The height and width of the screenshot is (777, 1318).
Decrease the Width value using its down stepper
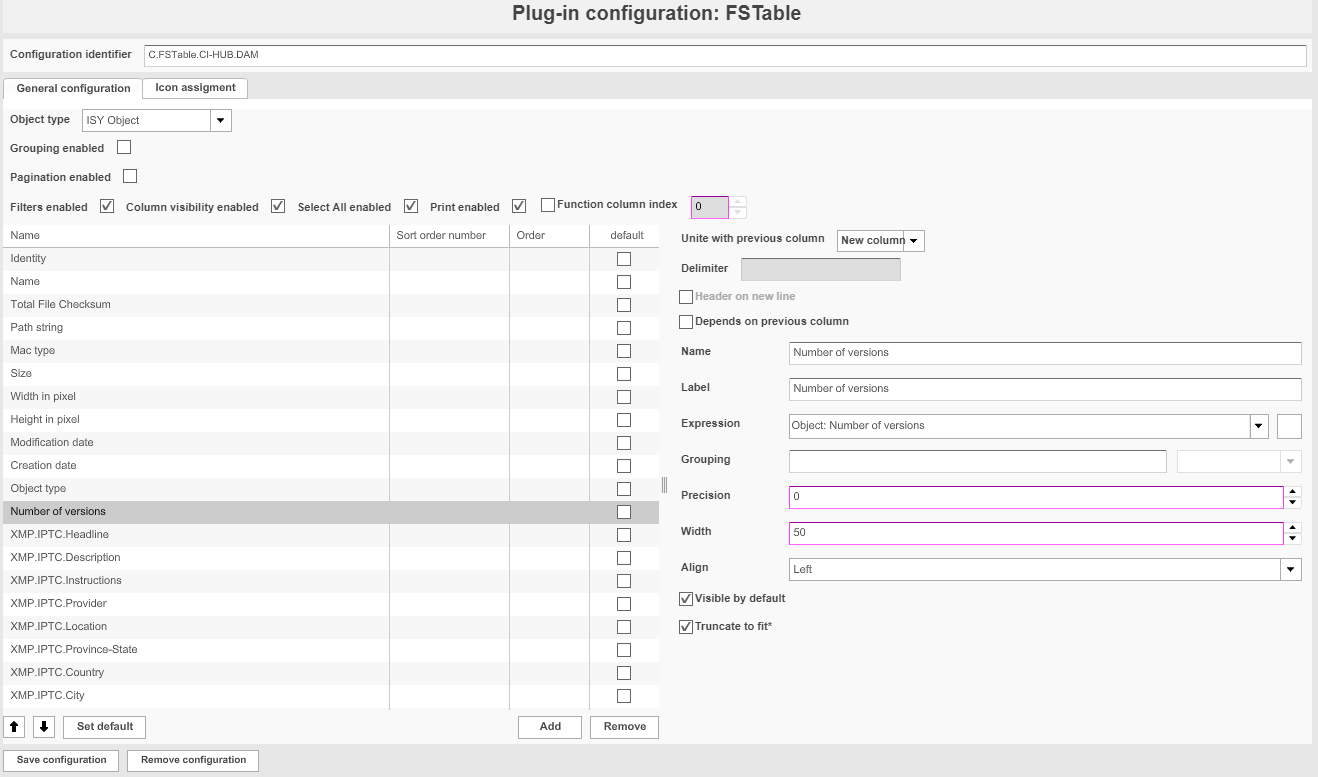pos(1292,540)
